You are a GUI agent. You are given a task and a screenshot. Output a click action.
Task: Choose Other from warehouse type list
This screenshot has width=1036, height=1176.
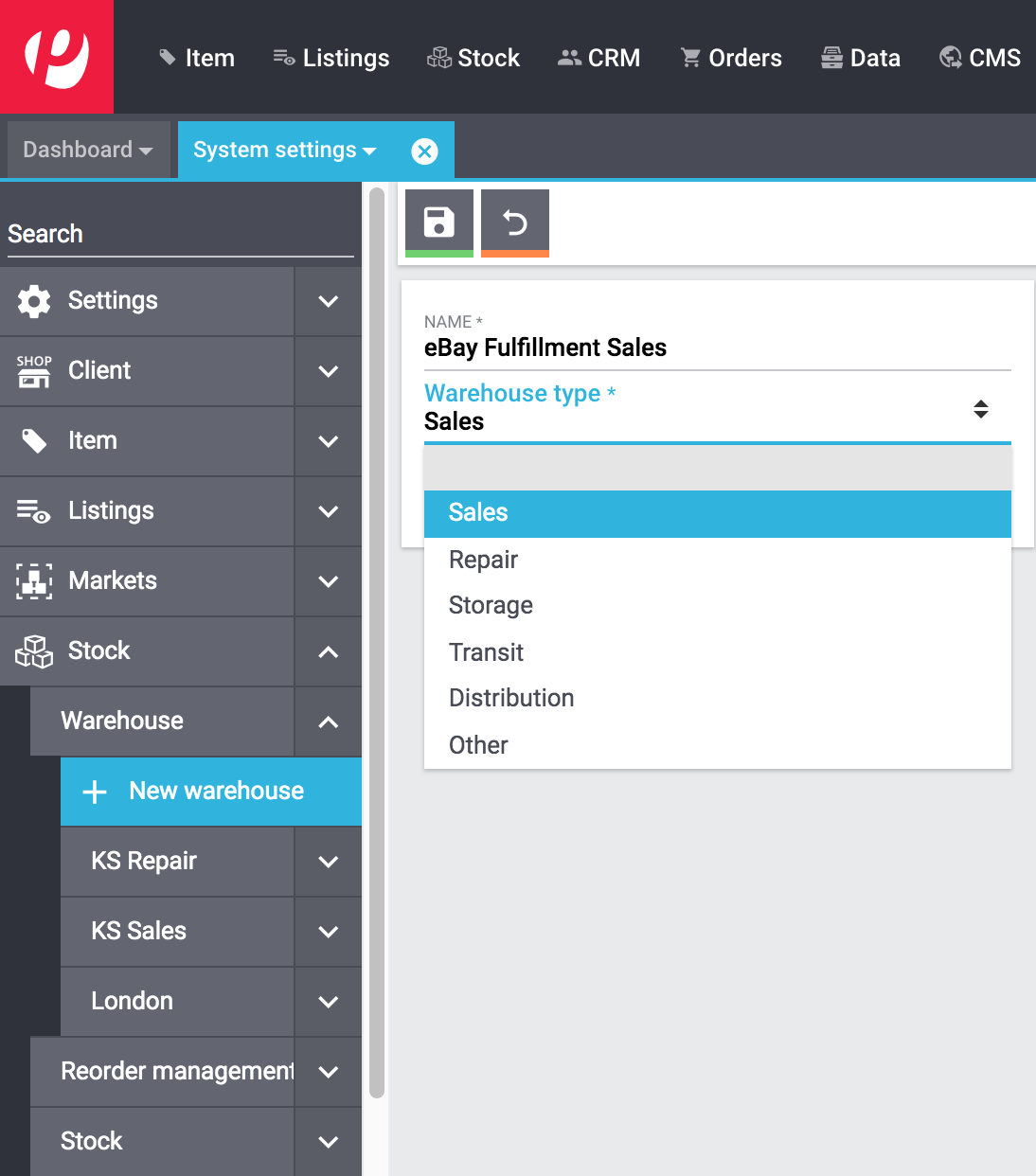coord(718,745)
